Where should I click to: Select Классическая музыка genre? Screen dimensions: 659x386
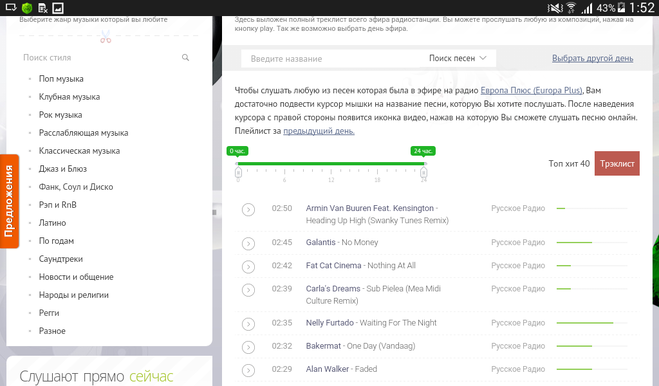click(79, 151)
